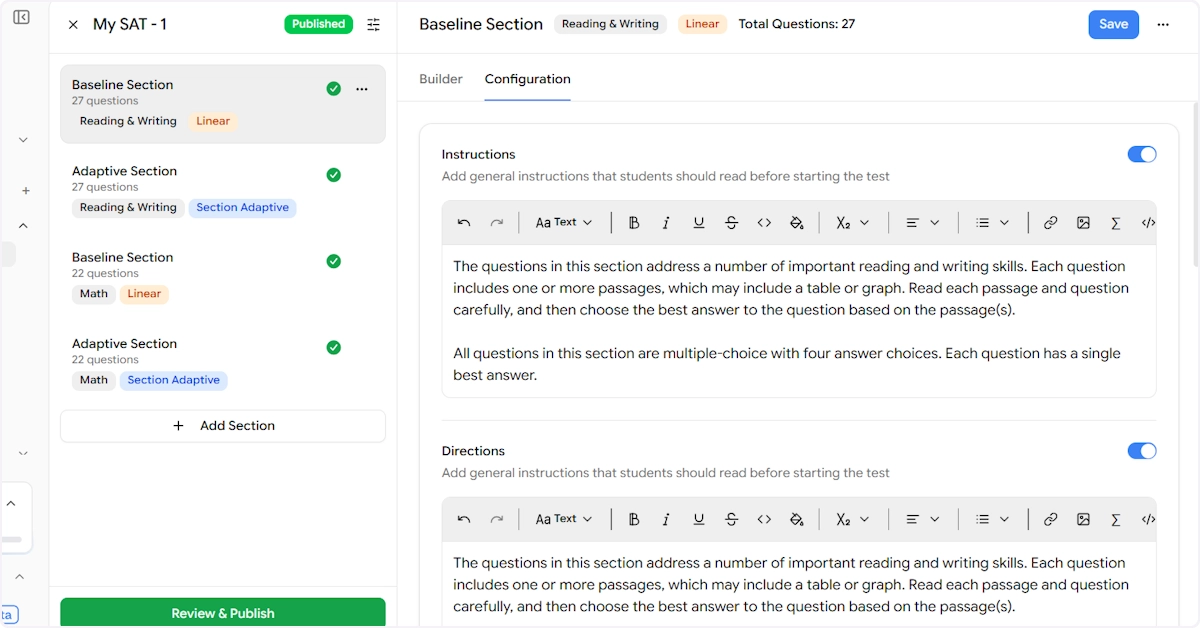The width and height of the screenshot is (1200, 628).
Task: Insert link in the Instructions editor
Action: 1050,223
